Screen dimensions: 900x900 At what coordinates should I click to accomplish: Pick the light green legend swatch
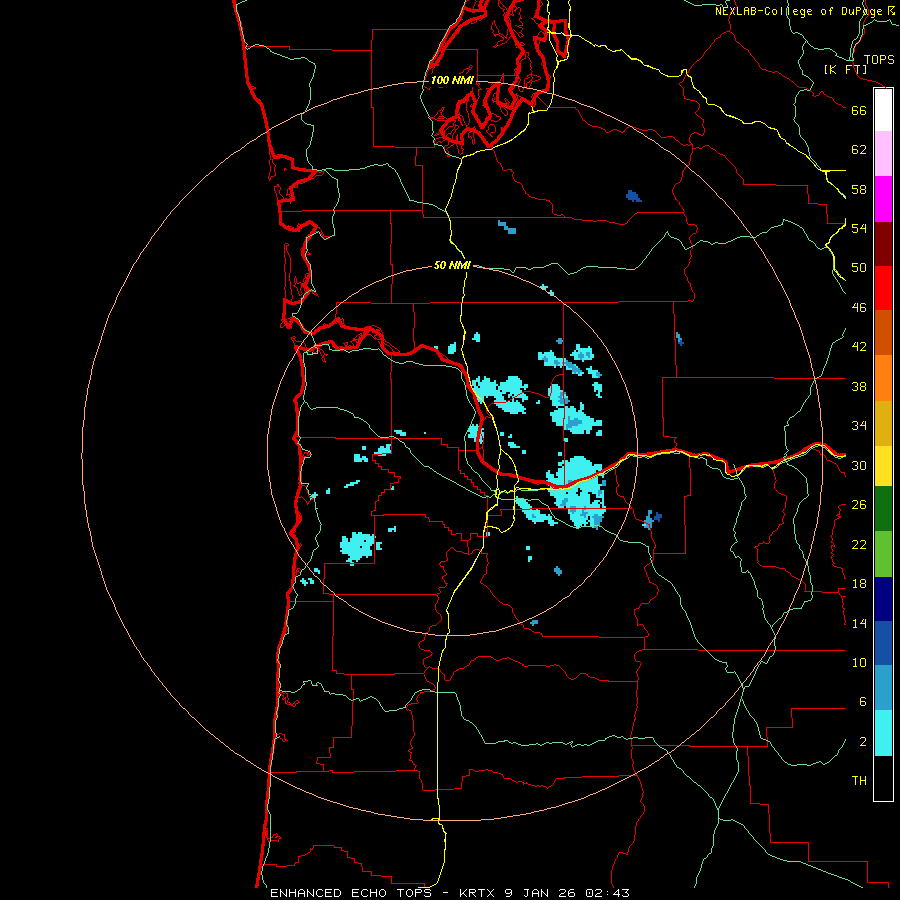(x=883, y=554)
